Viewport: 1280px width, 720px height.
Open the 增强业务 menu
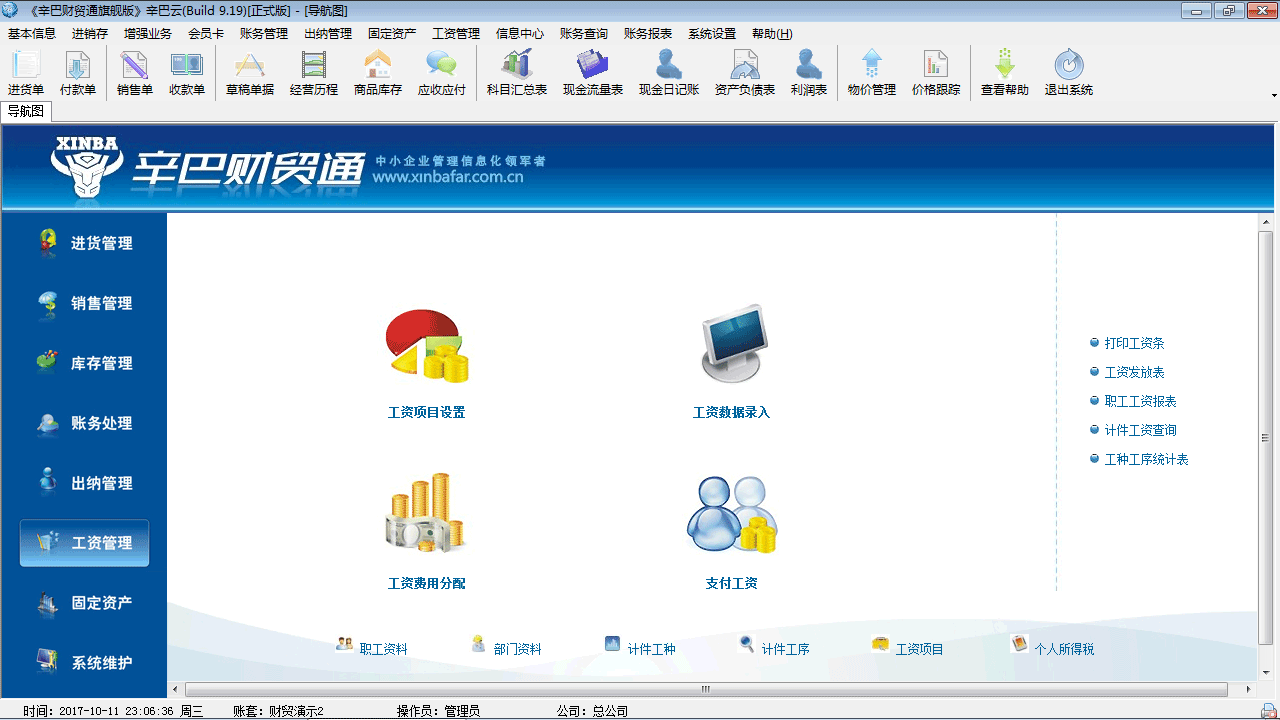(x=148, y=33)
